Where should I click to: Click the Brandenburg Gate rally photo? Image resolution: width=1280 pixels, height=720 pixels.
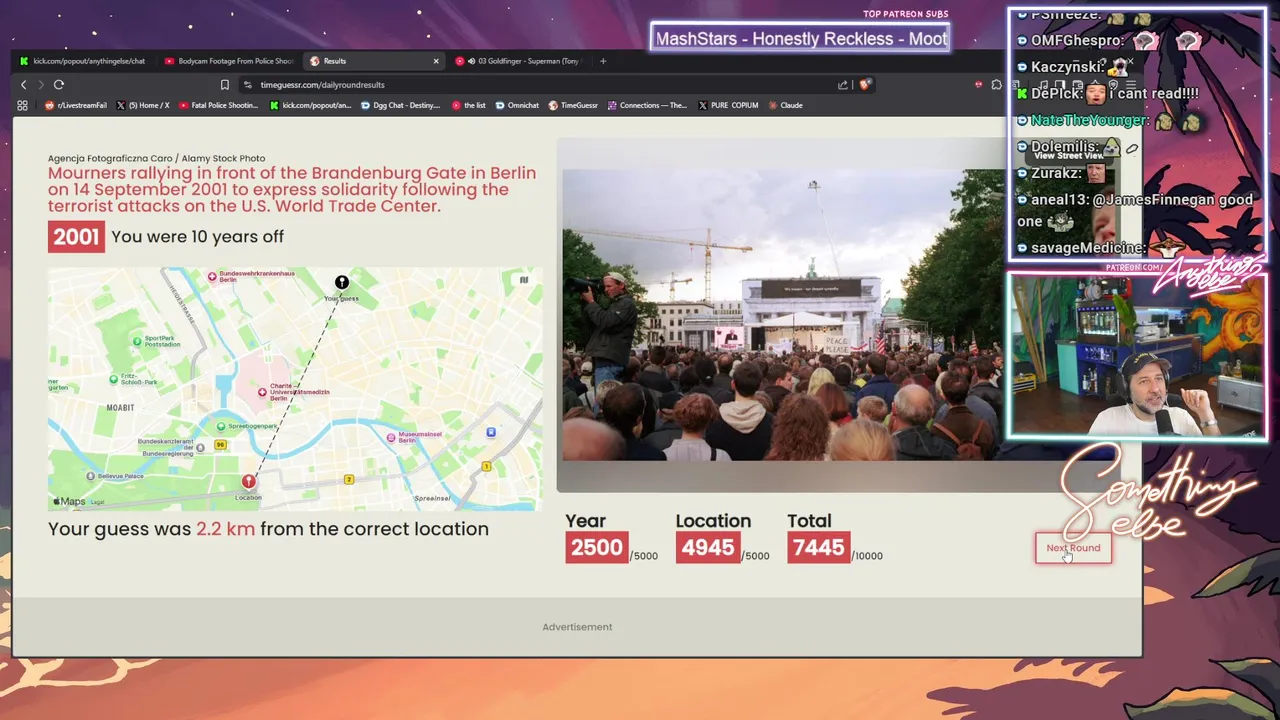782,315
